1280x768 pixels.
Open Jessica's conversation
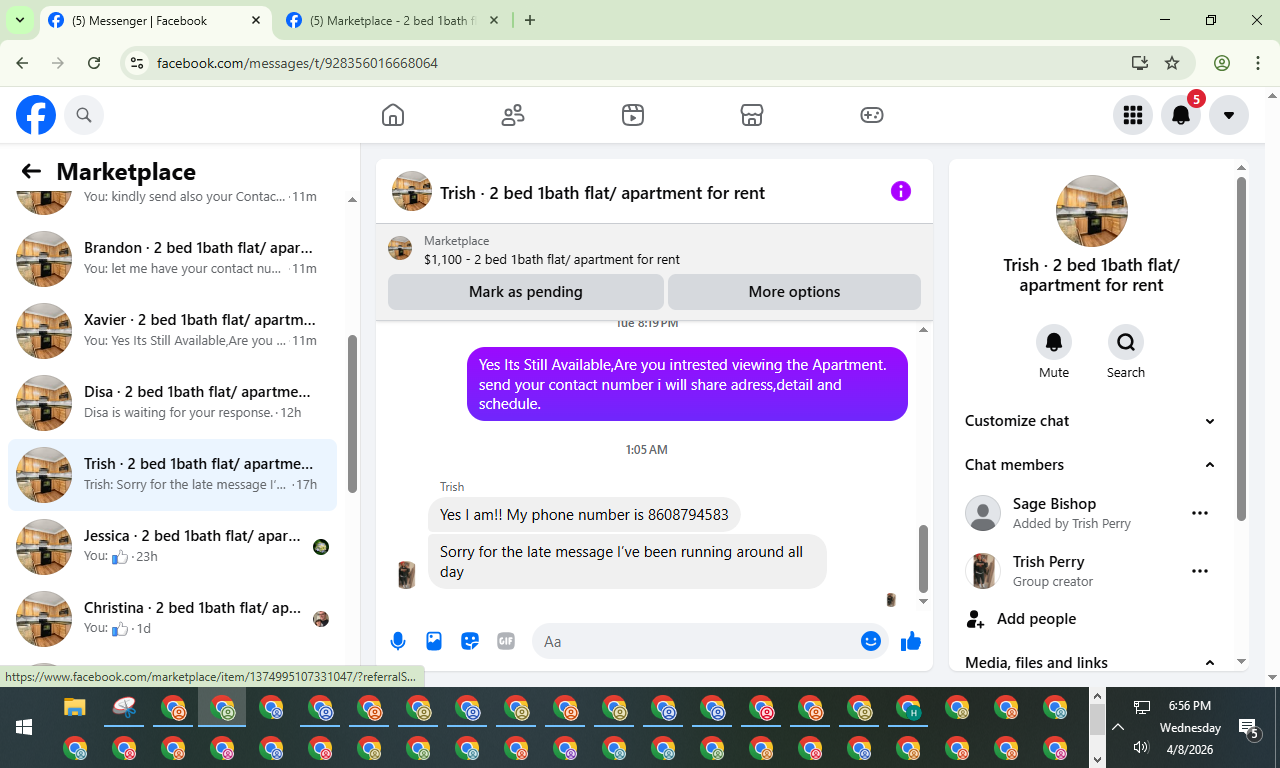pos(172,546)
